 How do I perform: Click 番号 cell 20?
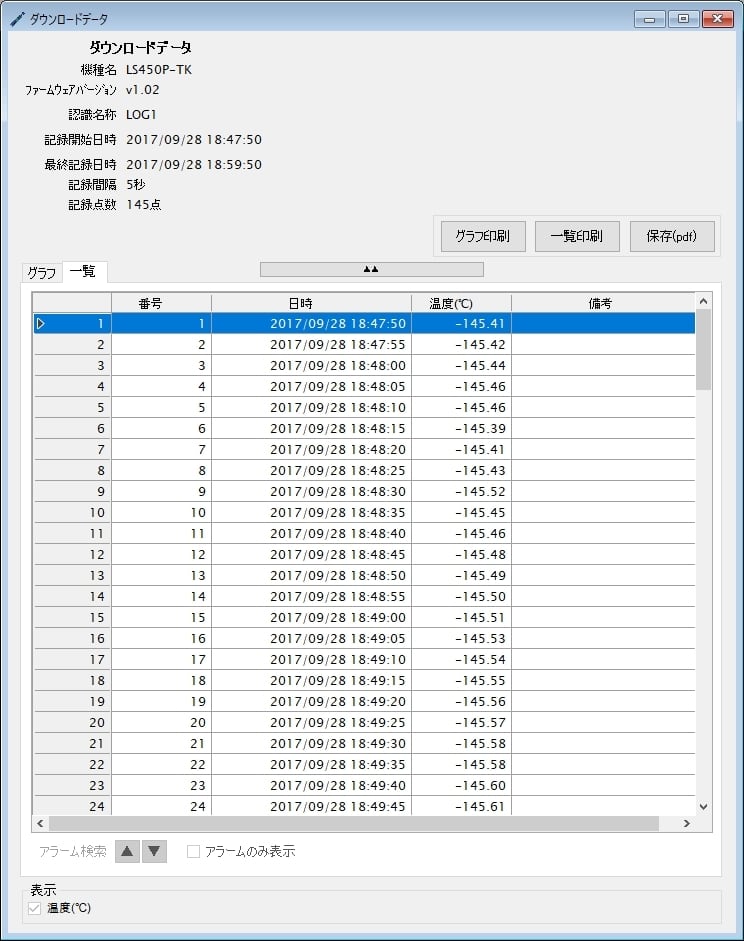coord(161,723)
